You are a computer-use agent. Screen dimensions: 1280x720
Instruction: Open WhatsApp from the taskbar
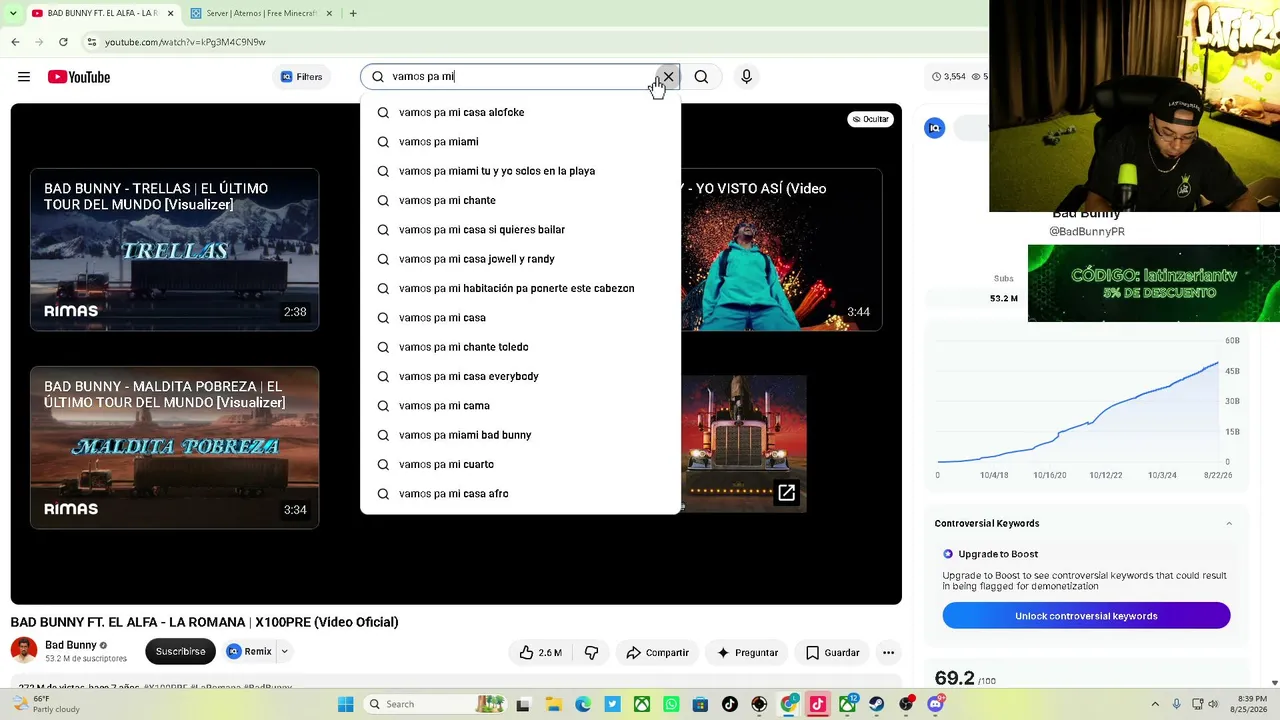click(671, 704)
